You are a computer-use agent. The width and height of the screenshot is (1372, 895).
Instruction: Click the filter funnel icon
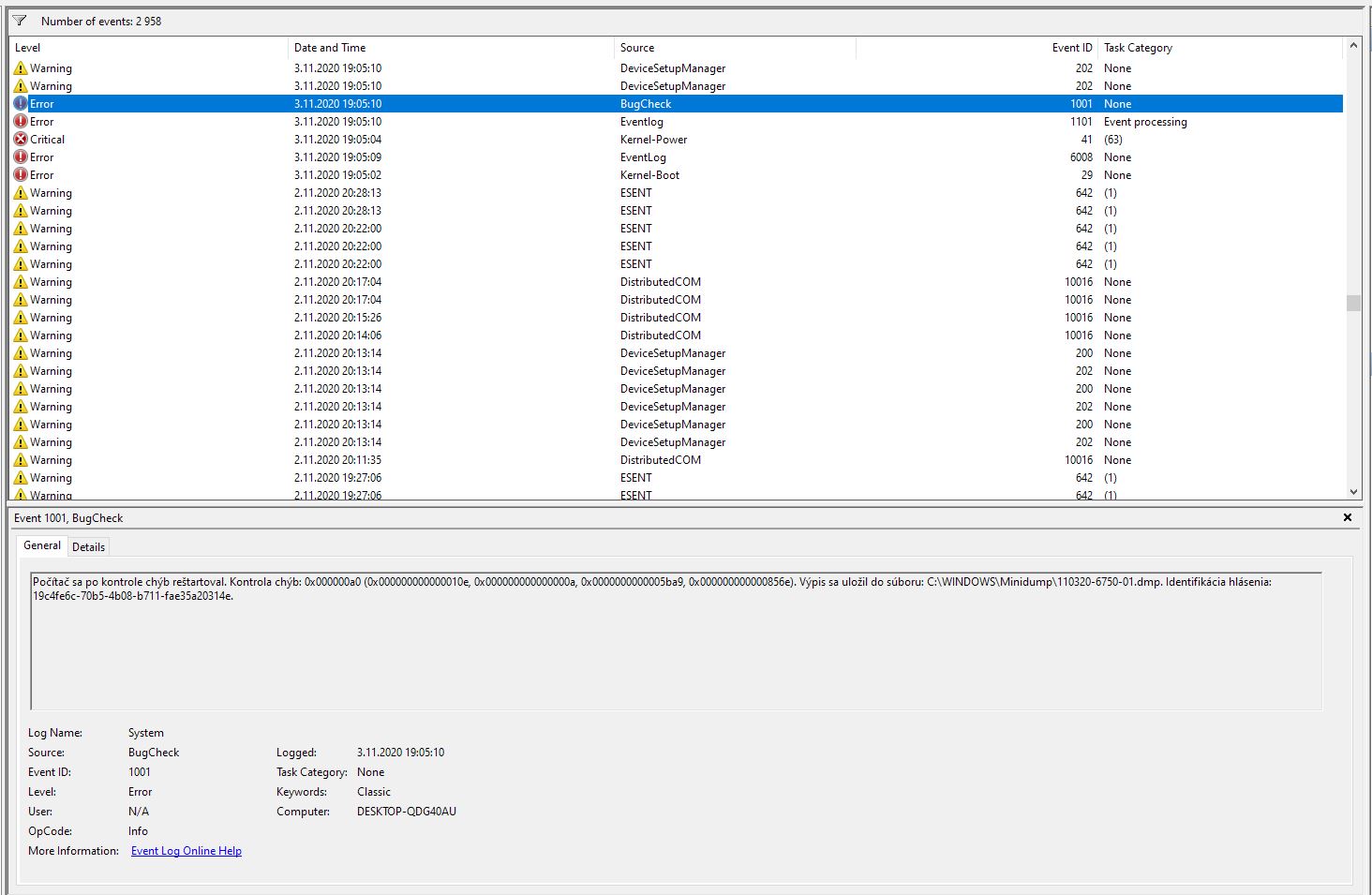[x=20, y=21]
